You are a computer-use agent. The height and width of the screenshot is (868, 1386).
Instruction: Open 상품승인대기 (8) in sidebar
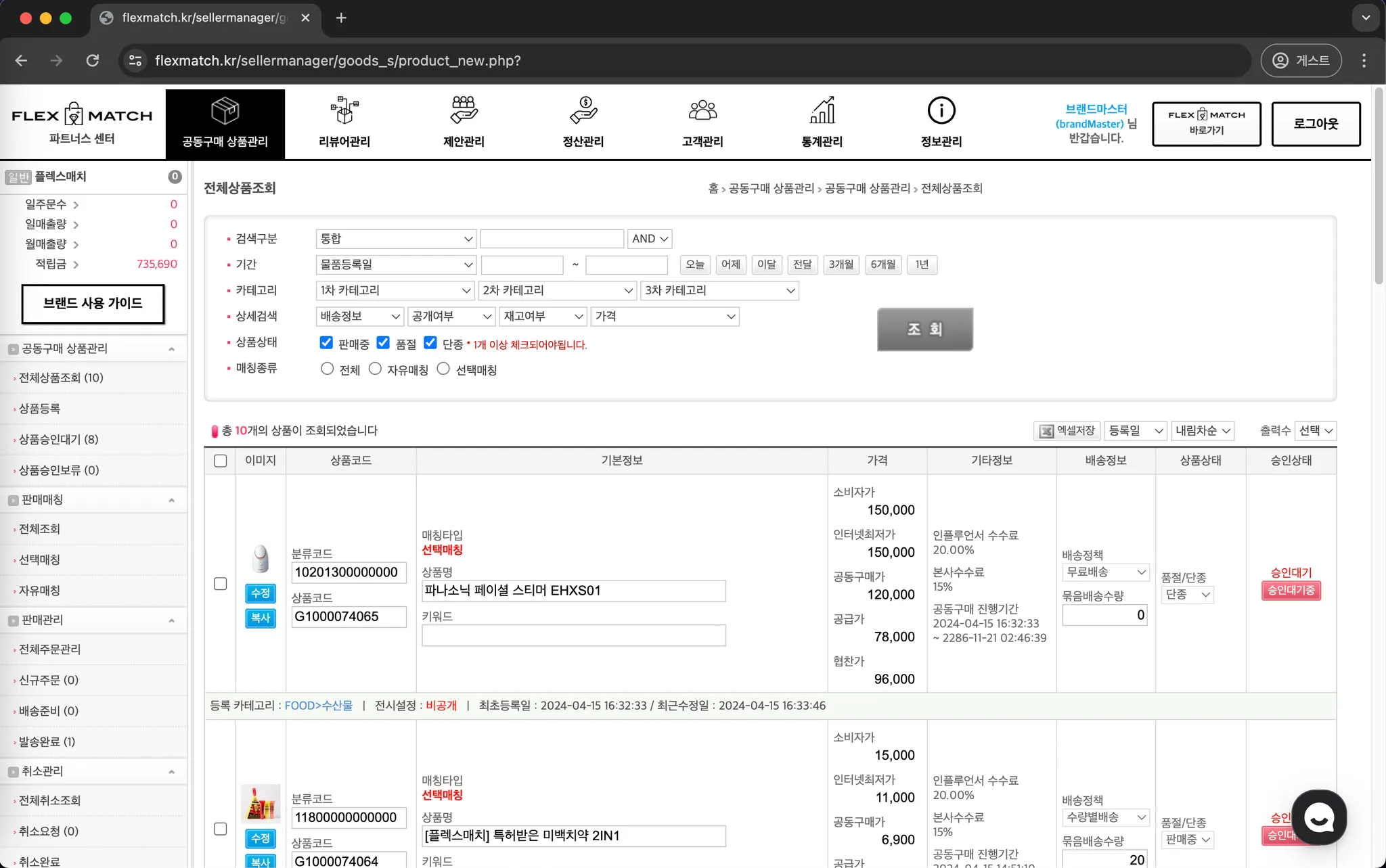58,440
